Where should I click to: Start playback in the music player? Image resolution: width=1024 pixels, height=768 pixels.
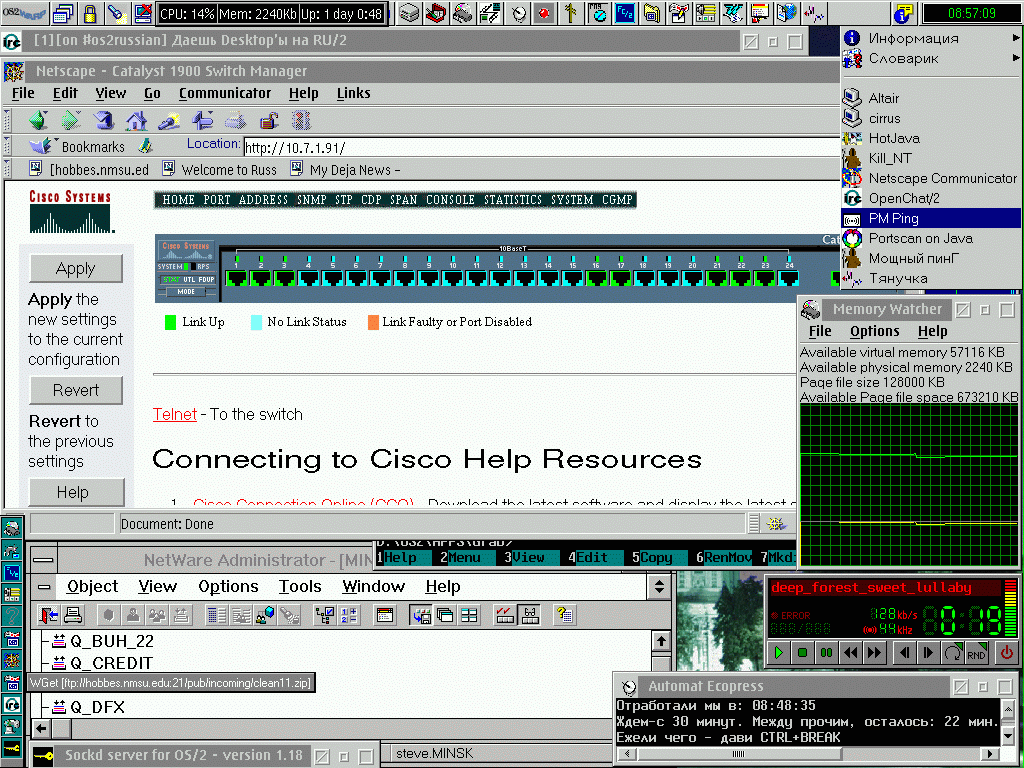(x=778, y=652)
